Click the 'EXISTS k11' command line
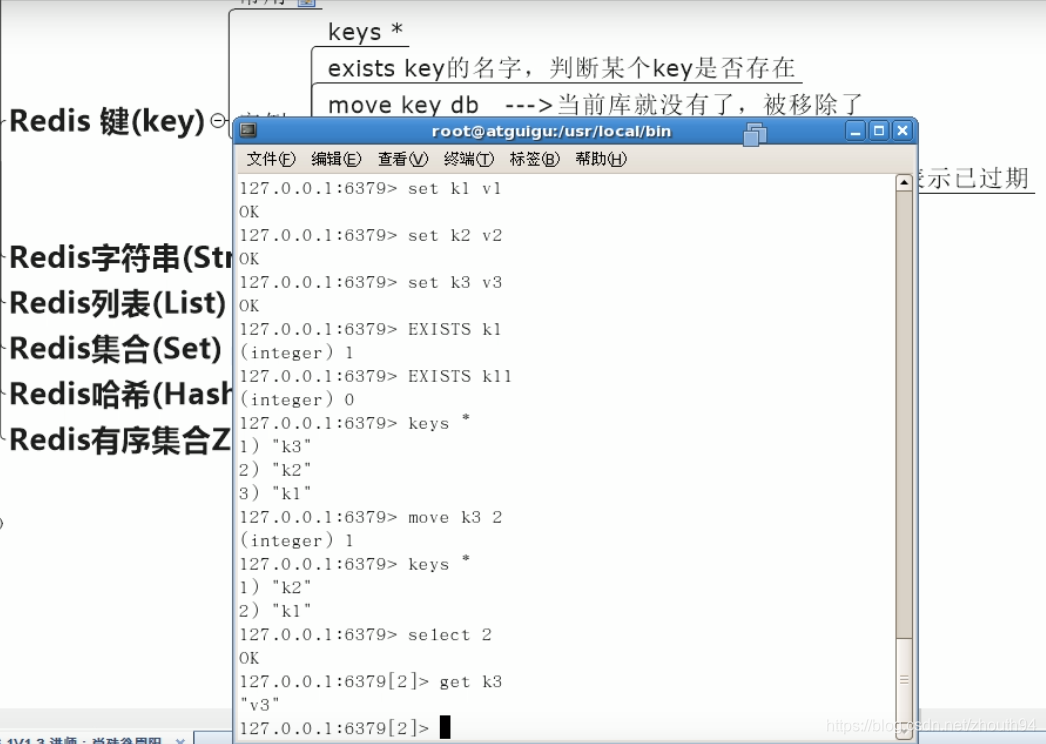 pos(376,376)
